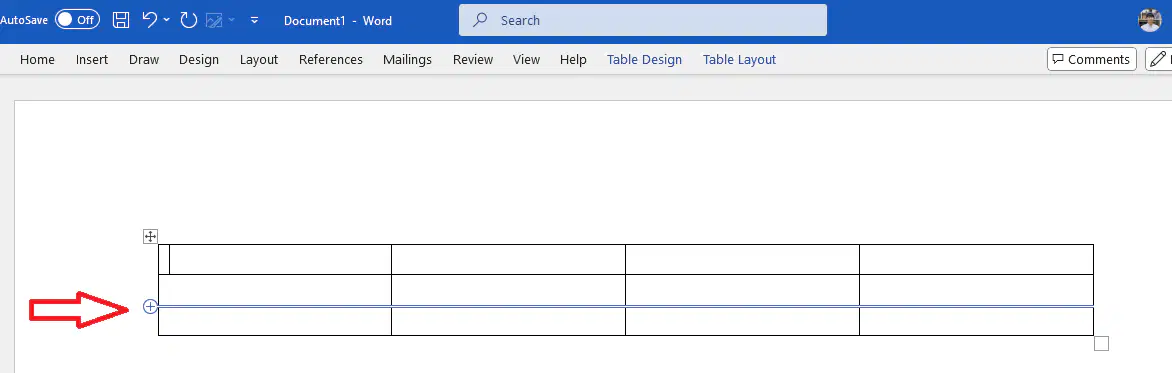Image resolution: width=1172 pixels, height=373 pixels.
Task: Click the Redo icon
Action: [x=188, y=20]
